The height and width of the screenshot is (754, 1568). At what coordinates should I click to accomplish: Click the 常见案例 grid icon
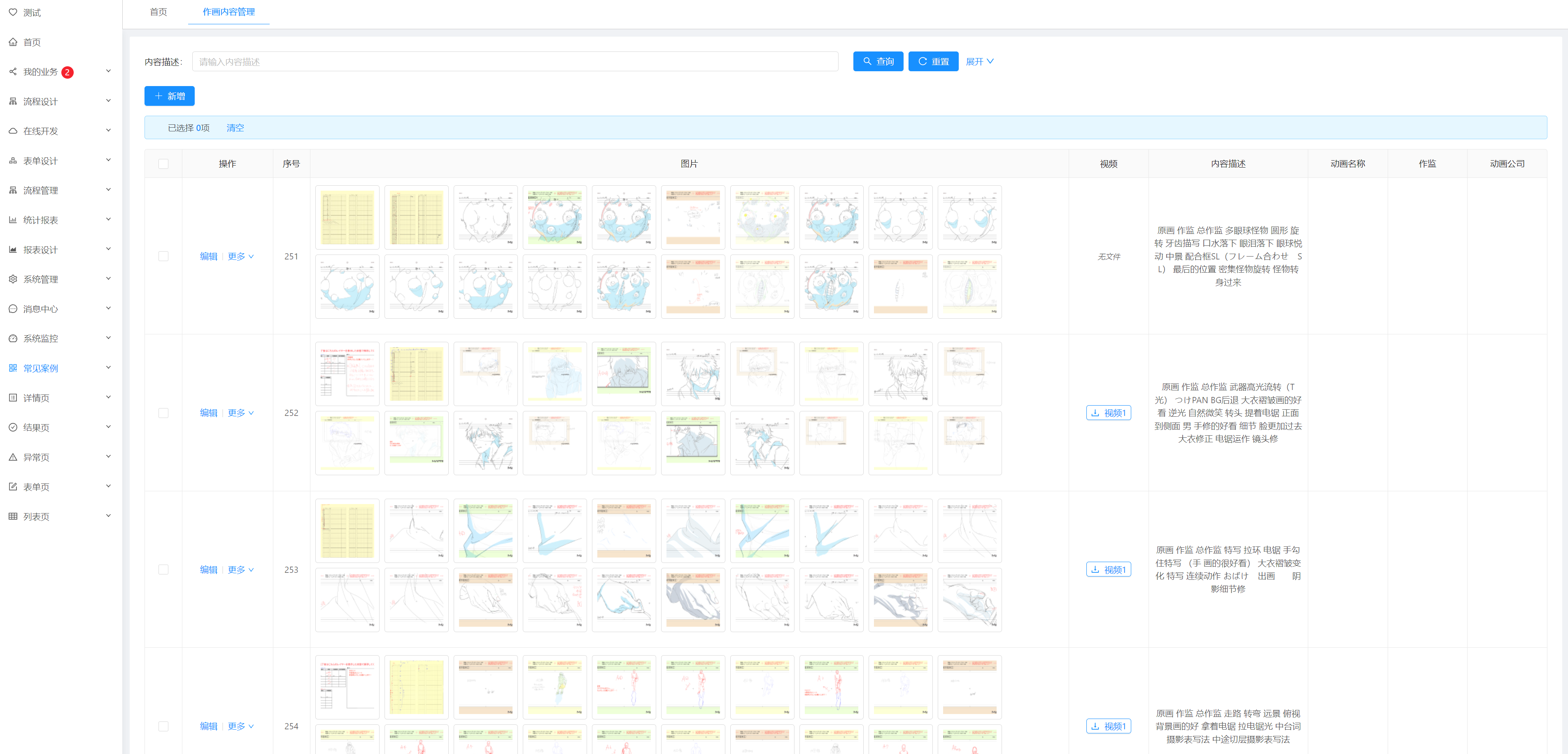tap(13, 368)
